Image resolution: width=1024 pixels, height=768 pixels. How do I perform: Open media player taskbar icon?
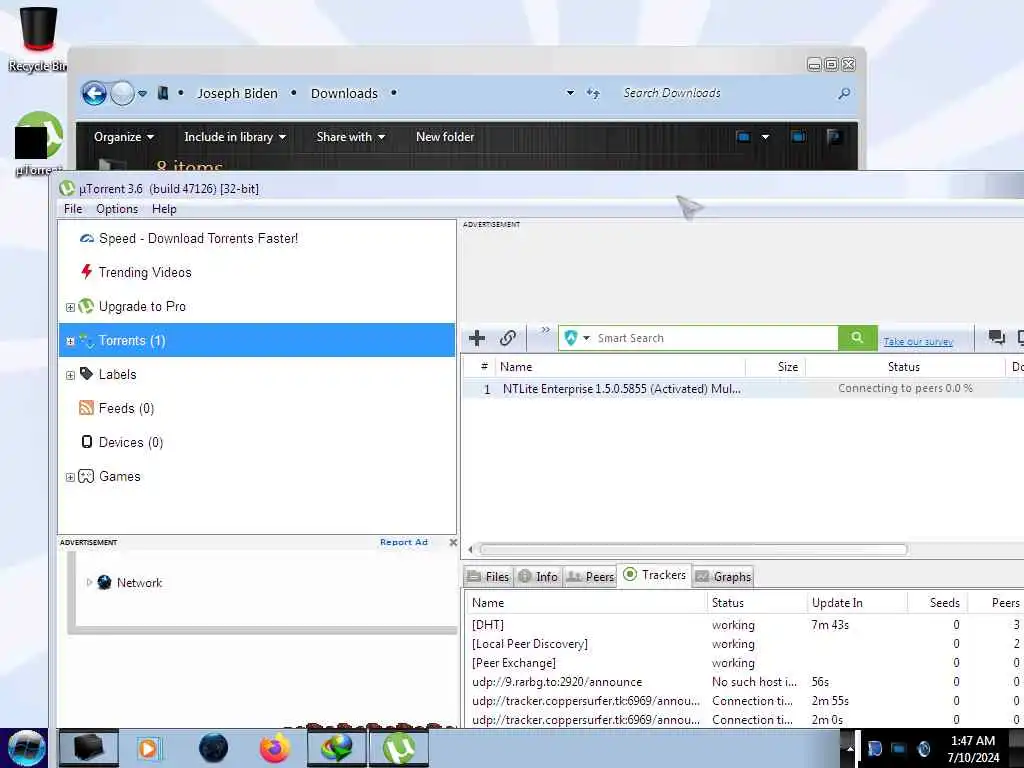pos(148,748)
